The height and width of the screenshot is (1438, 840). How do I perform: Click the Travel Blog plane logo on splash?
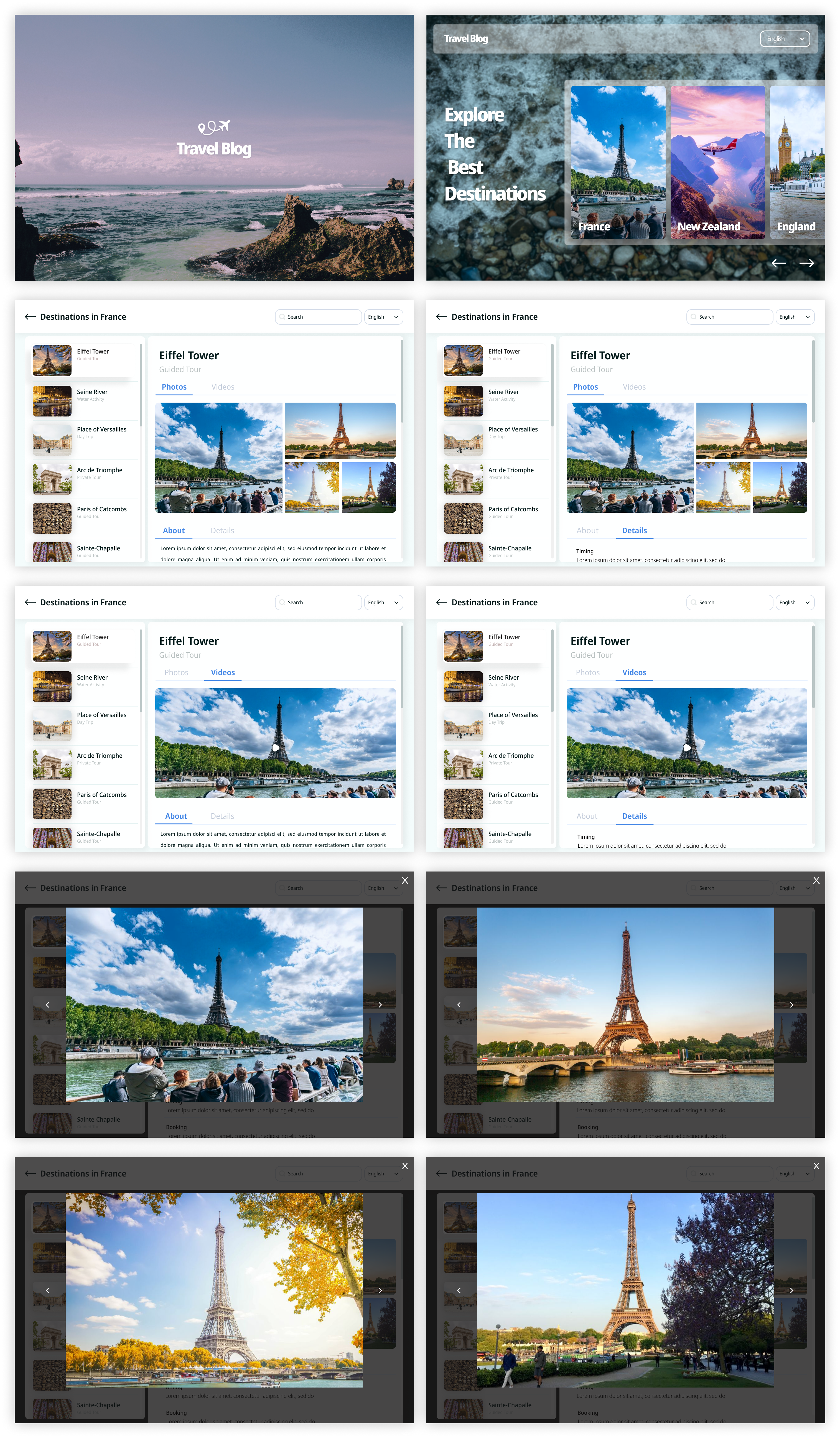click(214, 127)
